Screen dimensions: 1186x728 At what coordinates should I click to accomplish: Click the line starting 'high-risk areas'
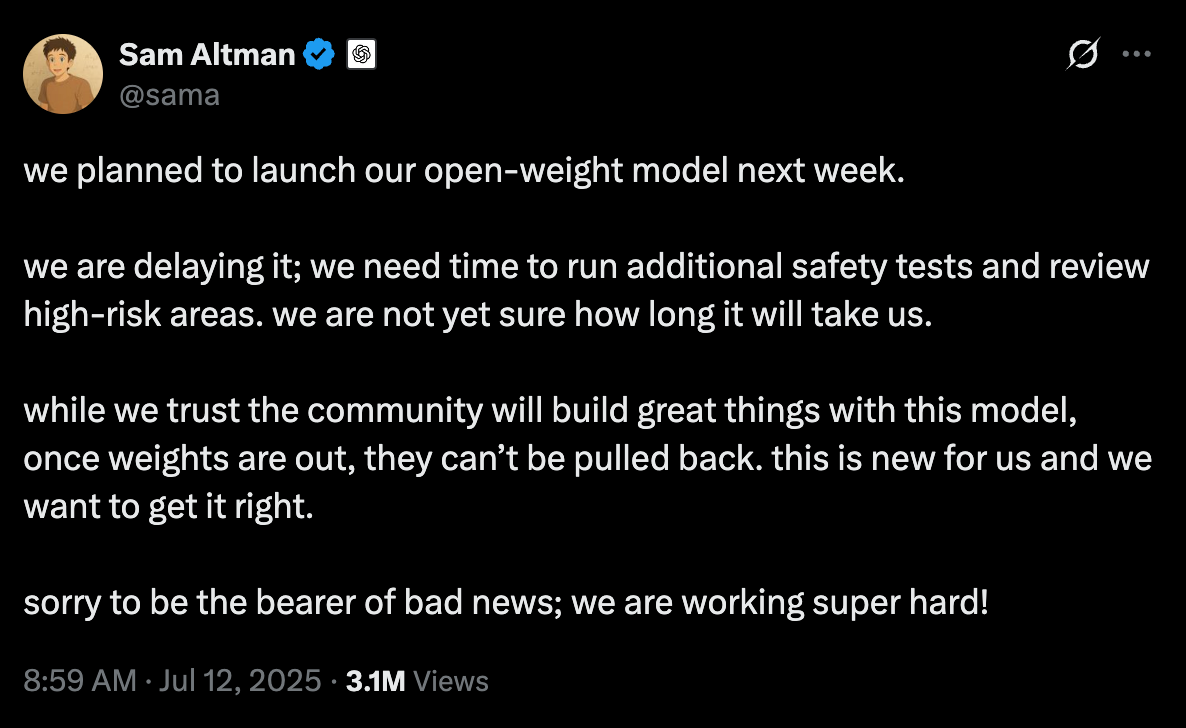[478, 315]
